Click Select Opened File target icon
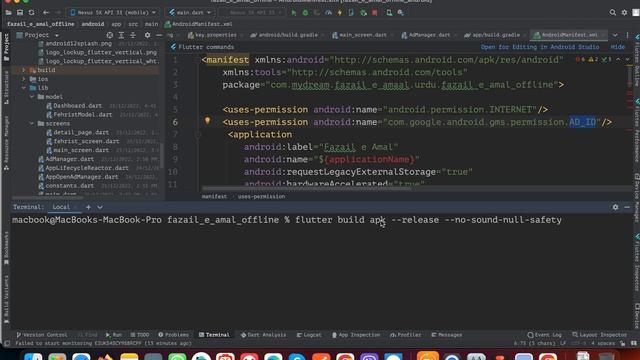The height and width of the screenshot is (360, 640). [x=110, y=35]
